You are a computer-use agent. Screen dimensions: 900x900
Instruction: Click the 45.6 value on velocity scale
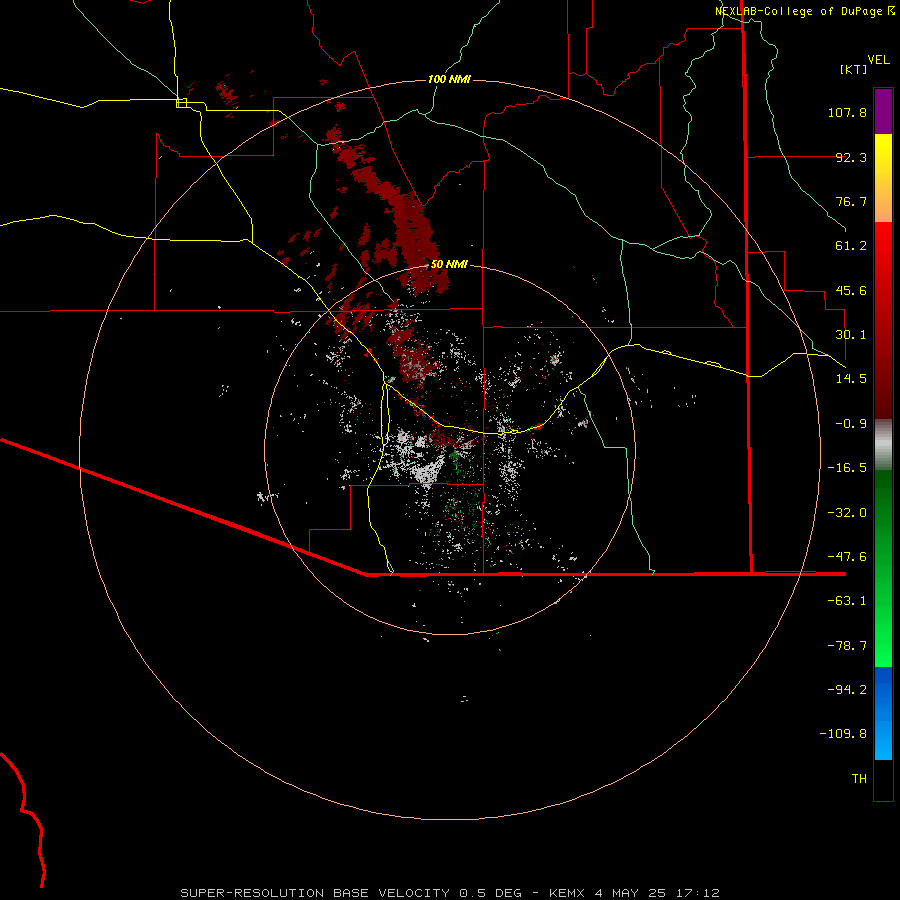click(851, 290)
